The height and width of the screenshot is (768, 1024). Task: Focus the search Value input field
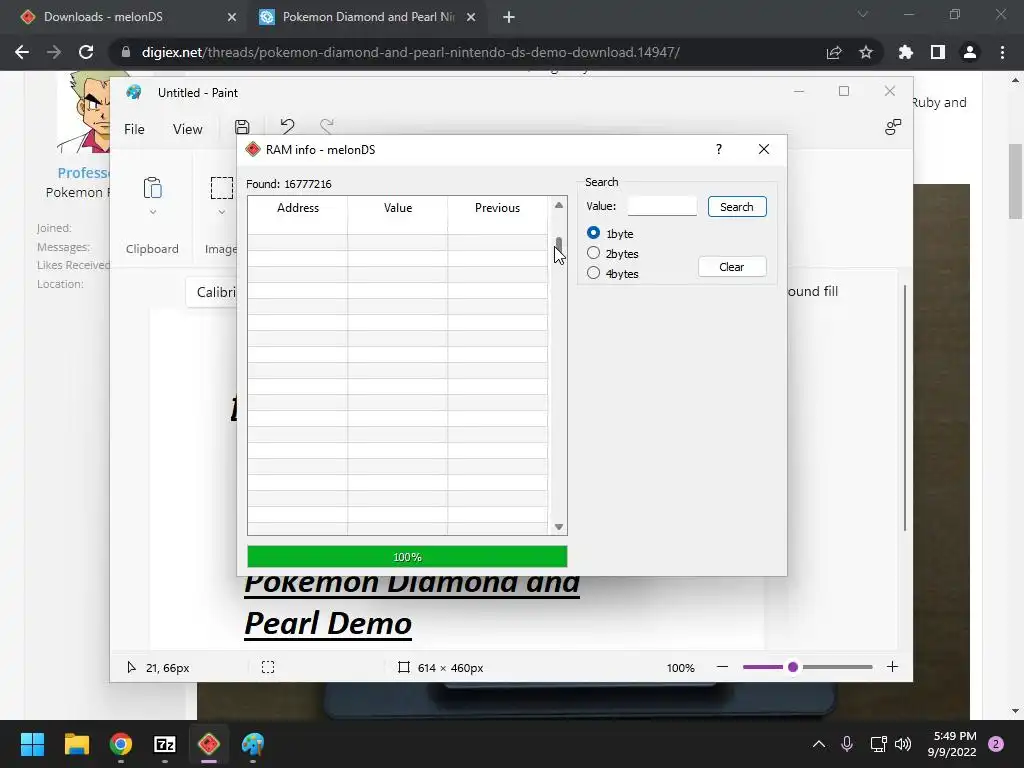point(662,206)
